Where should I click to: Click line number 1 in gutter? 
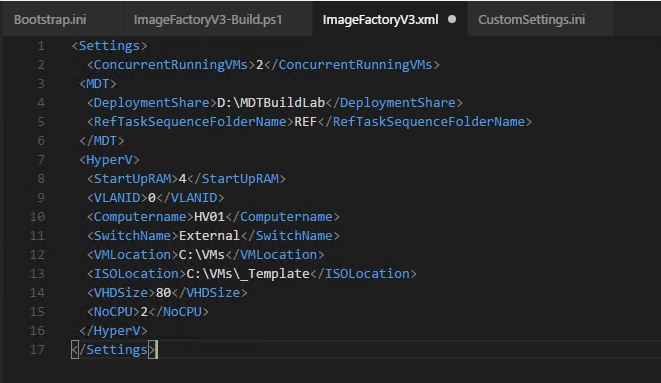point(41,46)
